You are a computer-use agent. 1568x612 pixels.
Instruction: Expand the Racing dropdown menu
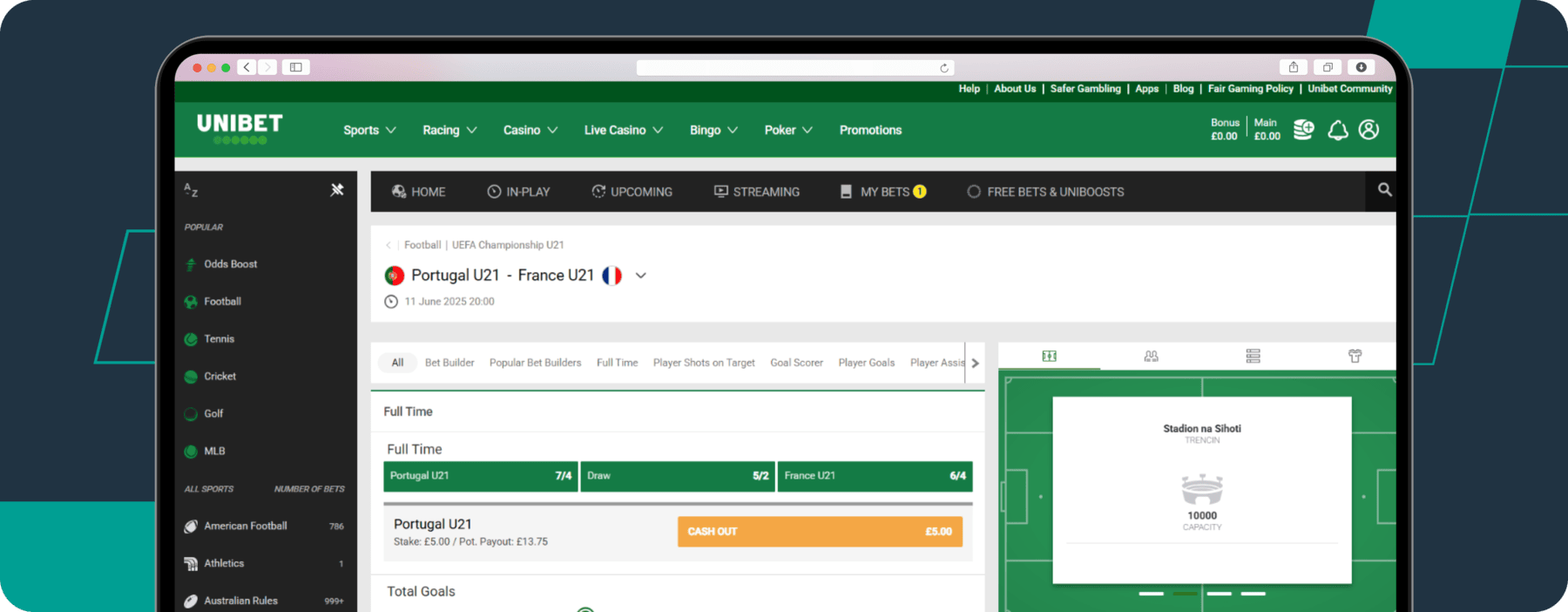click(x=449, y=130)
